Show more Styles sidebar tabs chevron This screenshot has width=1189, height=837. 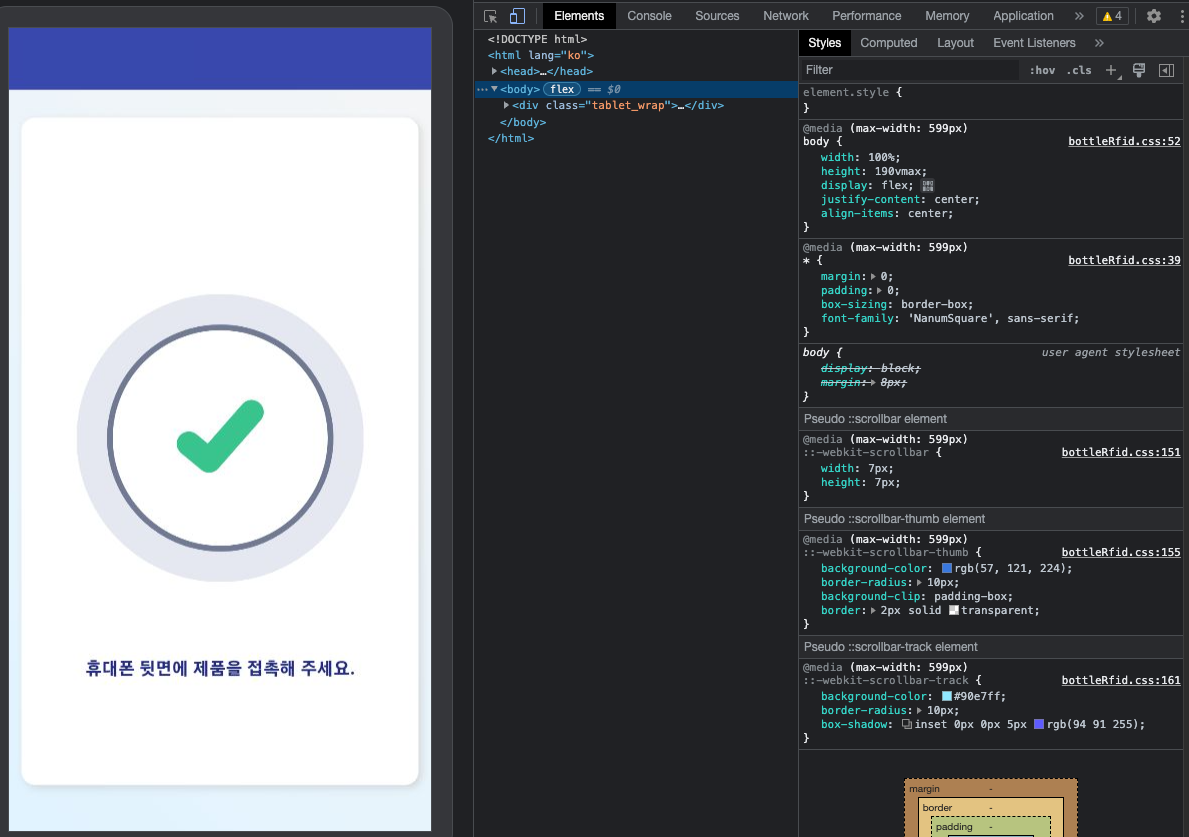coord(1099,43)
